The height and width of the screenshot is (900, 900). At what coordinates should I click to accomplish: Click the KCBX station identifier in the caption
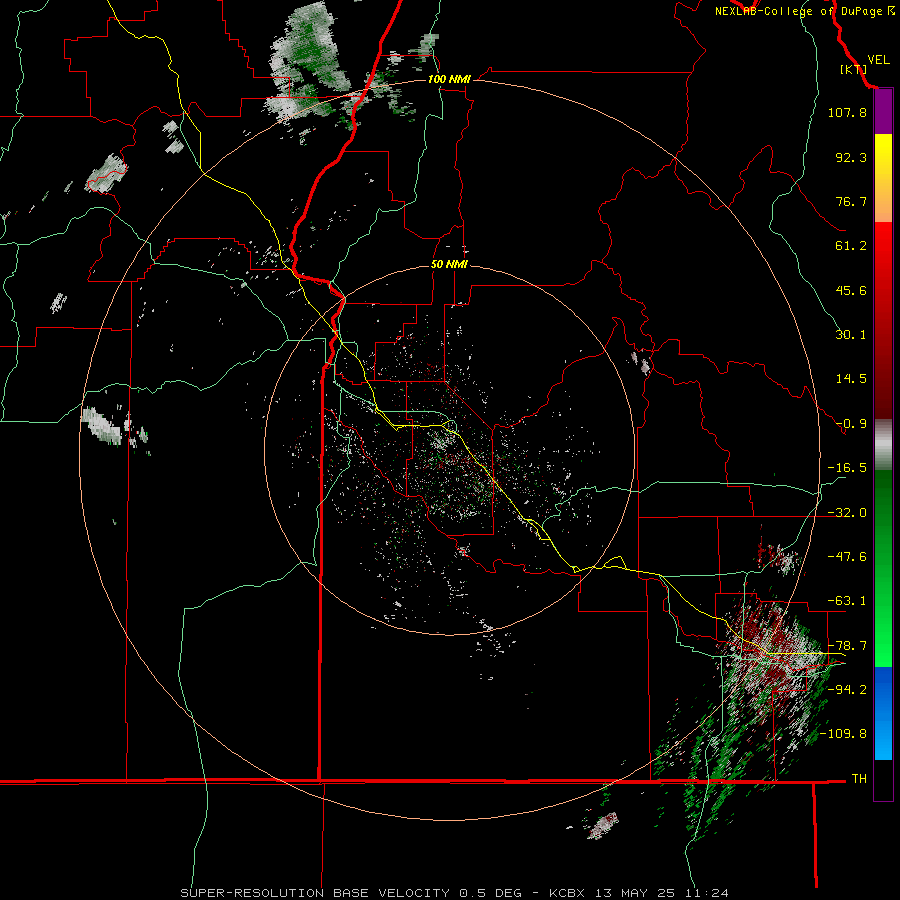(567, 893)
